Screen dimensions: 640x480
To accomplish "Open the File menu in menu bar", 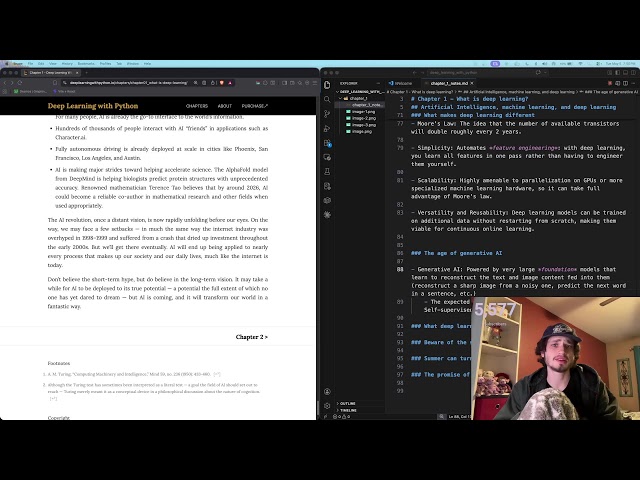I will click(30, 64).
